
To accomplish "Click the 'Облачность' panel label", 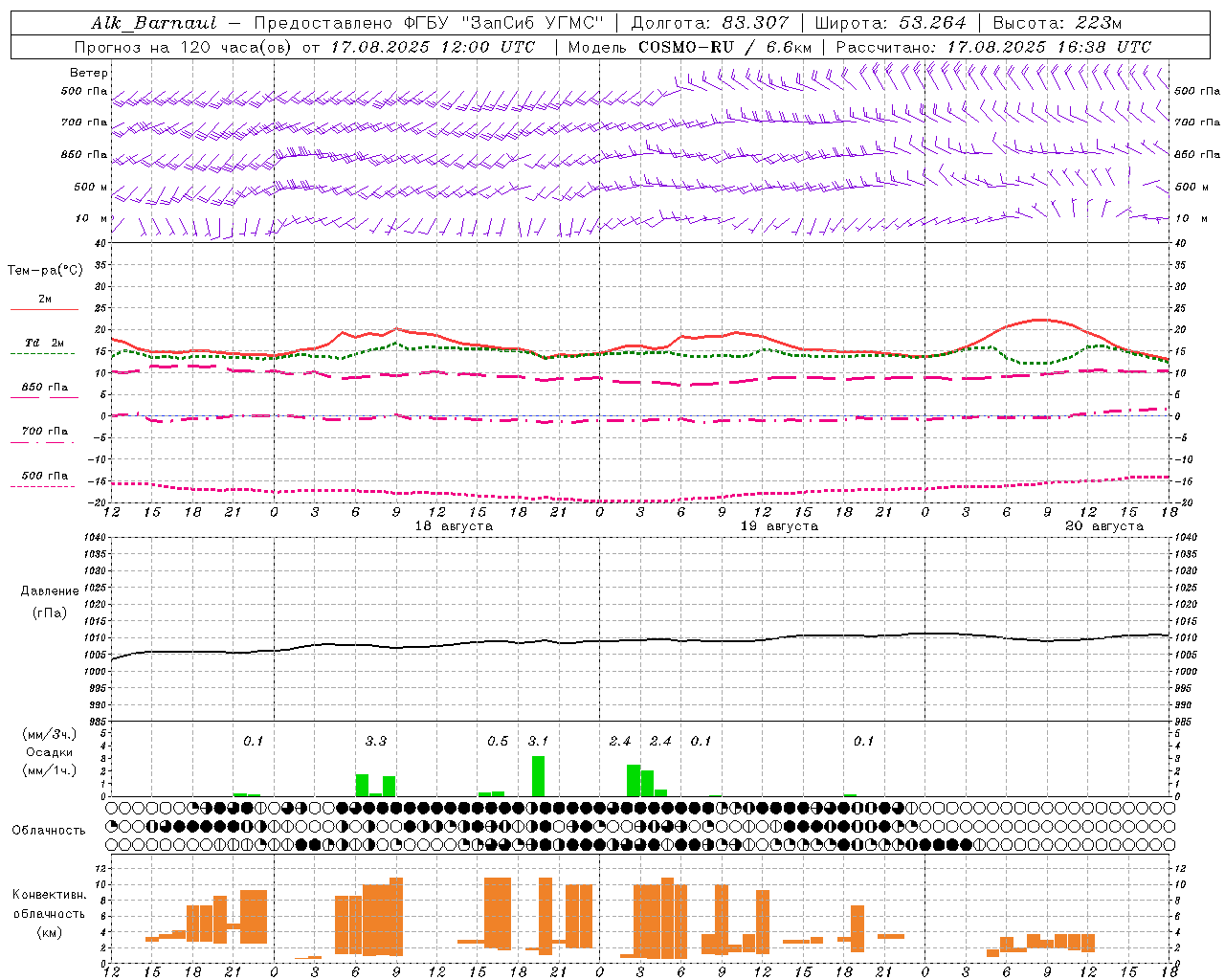I will click(x=49, y=831).
